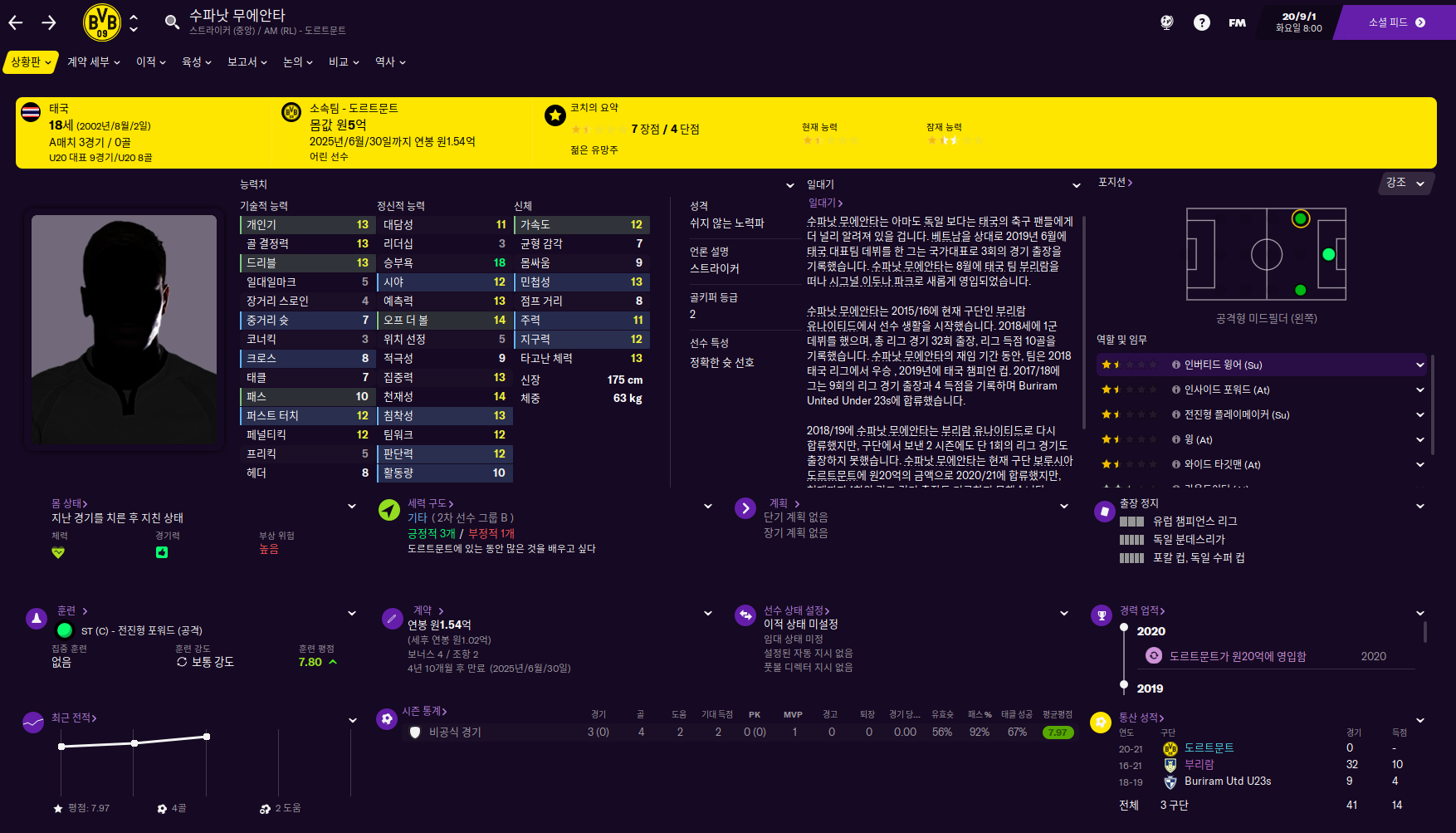Click the Thailand flag icon

(31, 112)
